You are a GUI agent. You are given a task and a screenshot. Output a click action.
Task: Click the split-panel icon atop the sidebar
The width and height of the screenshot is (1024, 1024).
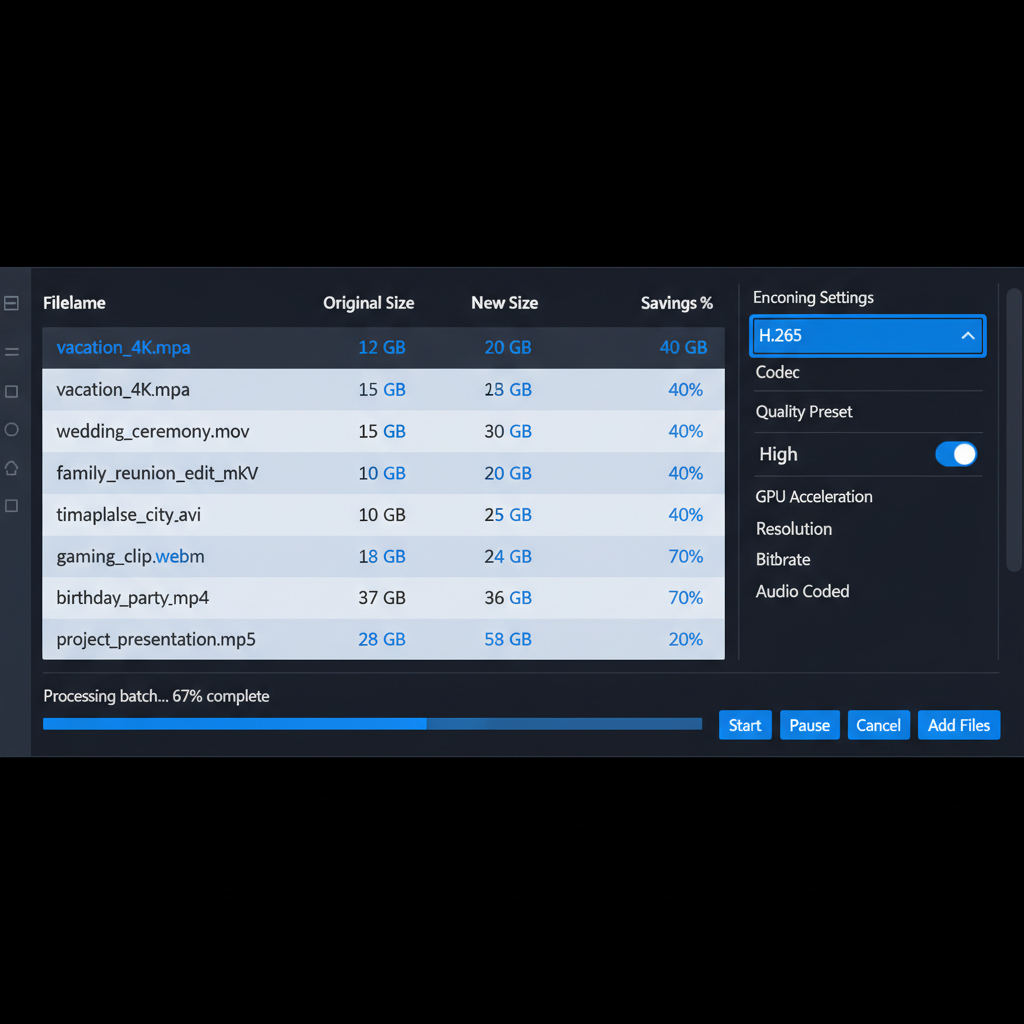click(x=12, y=303)
